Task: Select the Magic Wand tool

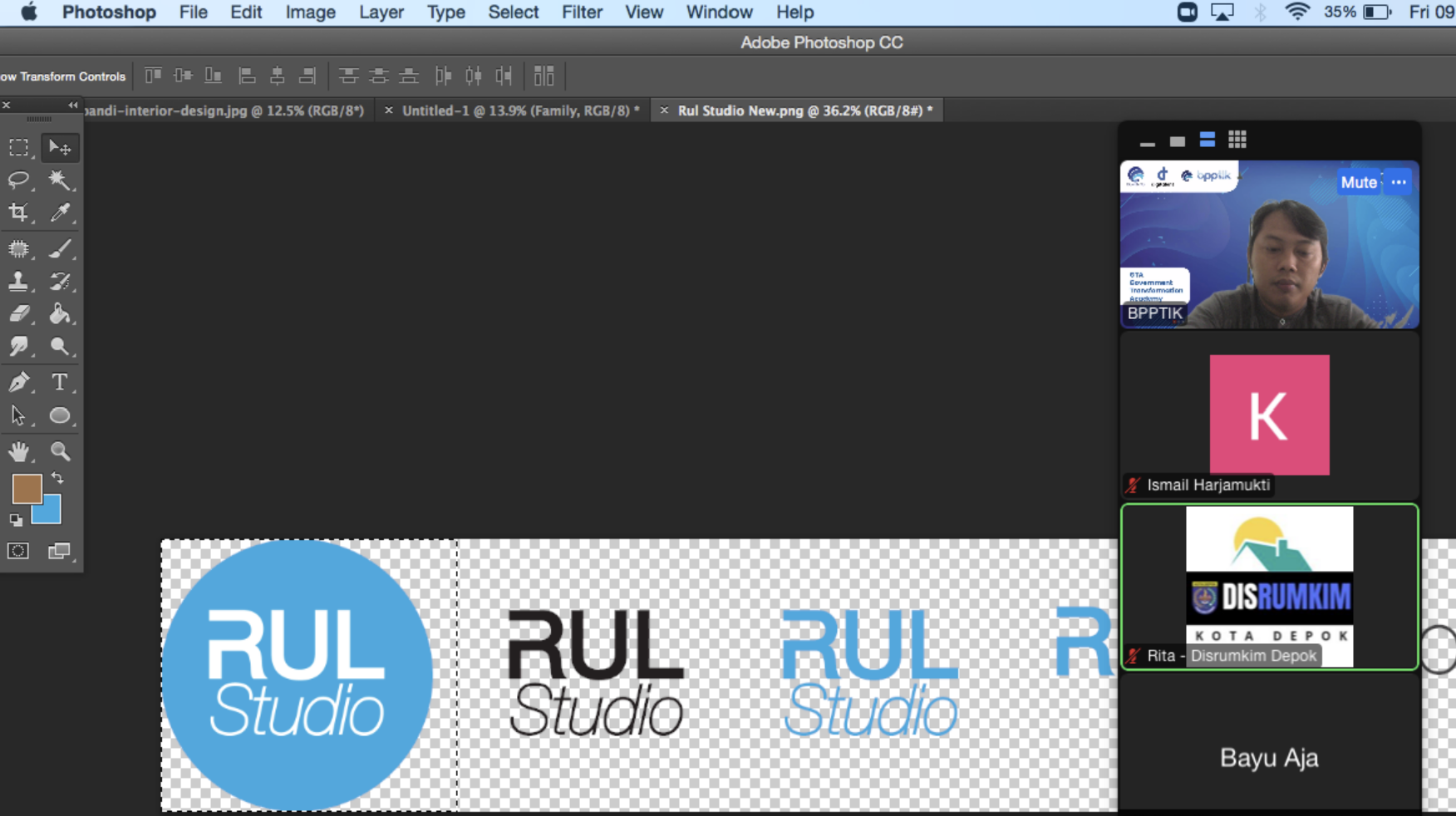Action: pyautogui.click(x=59, y=180)
